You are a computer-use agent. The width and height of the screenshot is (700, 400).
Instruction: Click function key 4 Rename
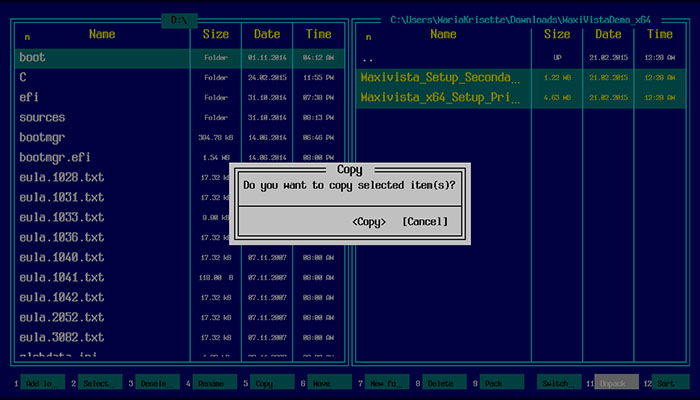[215, 383]
